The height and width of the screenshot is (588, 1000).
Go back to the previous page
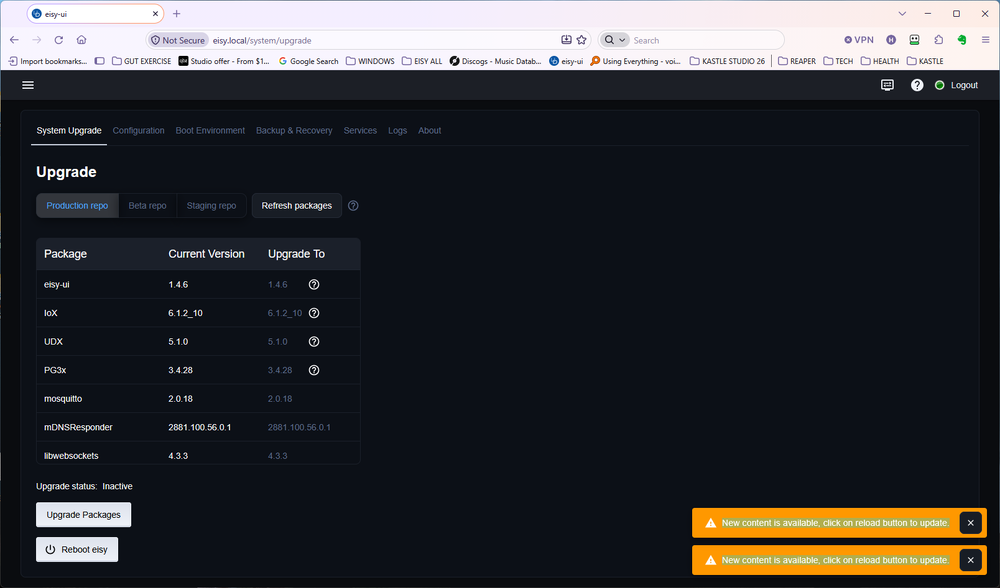click(15, 40)
